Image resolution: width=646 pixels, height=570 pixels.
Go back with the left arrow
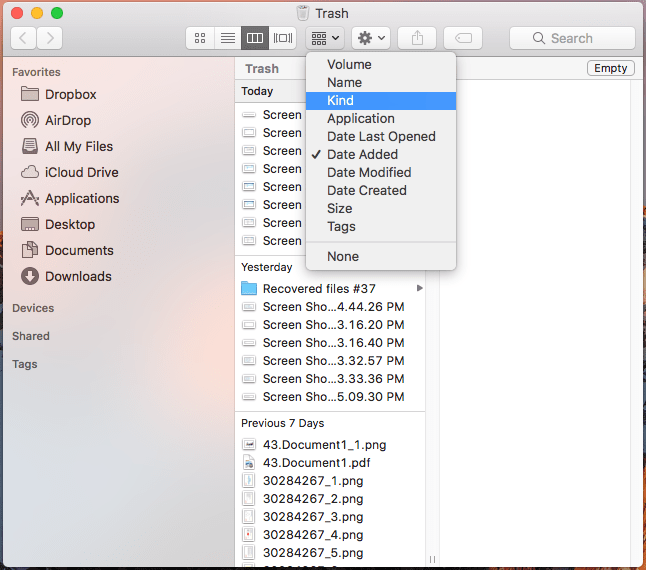(23, 38)
